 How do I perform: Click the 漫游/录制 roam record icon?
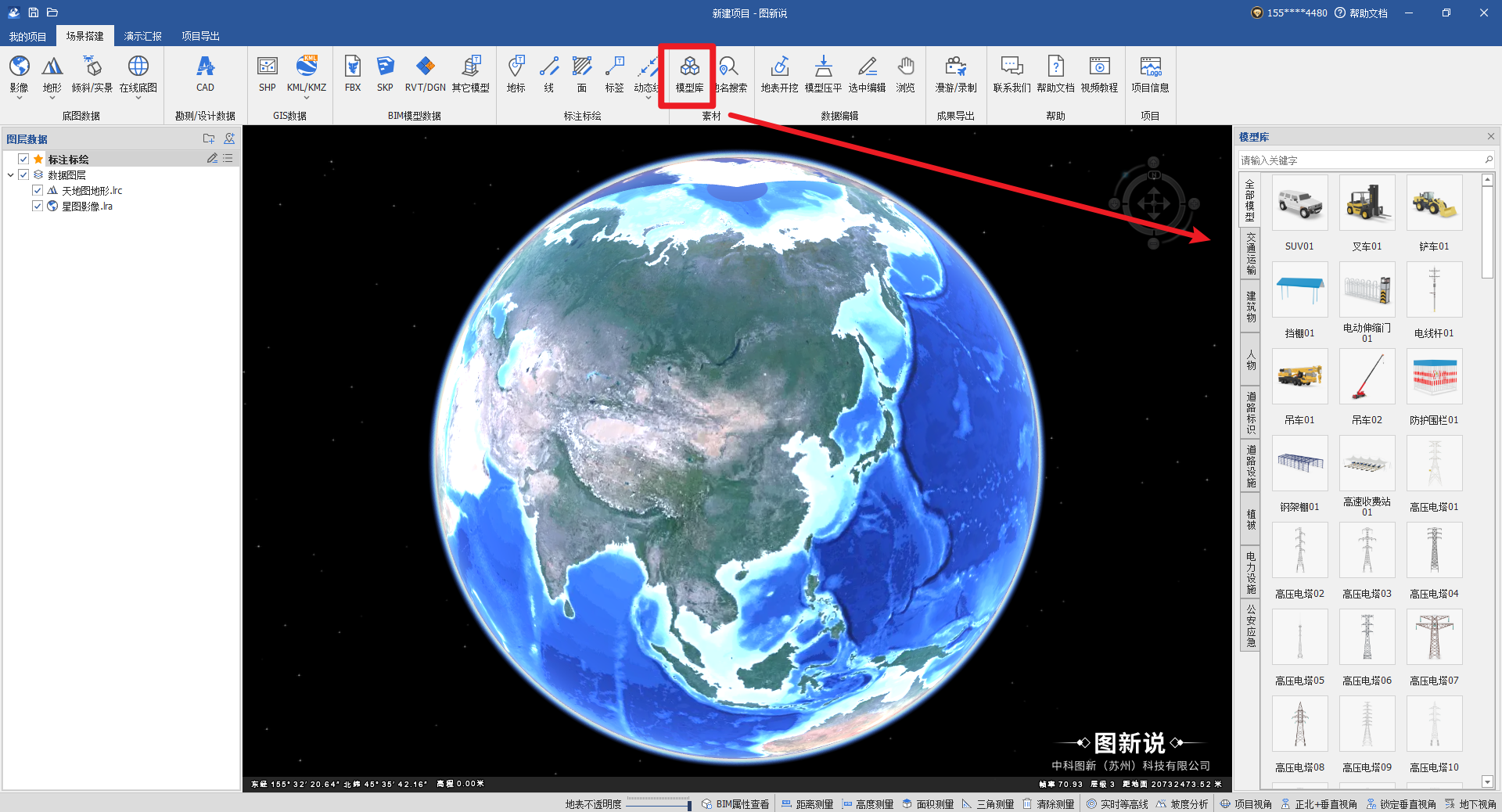coord(955,74)
